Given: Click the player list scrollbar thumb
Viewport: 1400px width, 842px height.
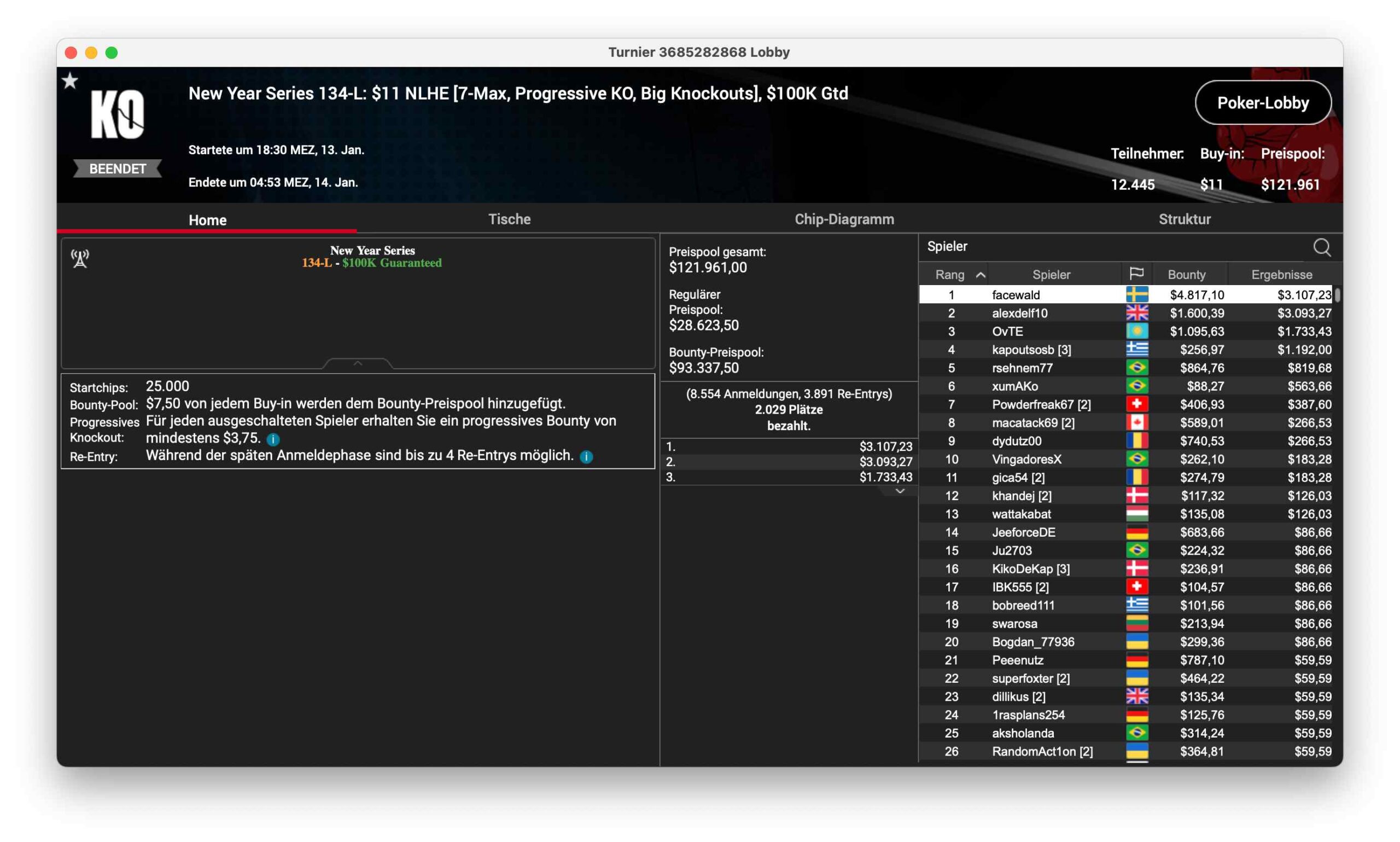Looking at the screenshot, I should (1337, 295).
